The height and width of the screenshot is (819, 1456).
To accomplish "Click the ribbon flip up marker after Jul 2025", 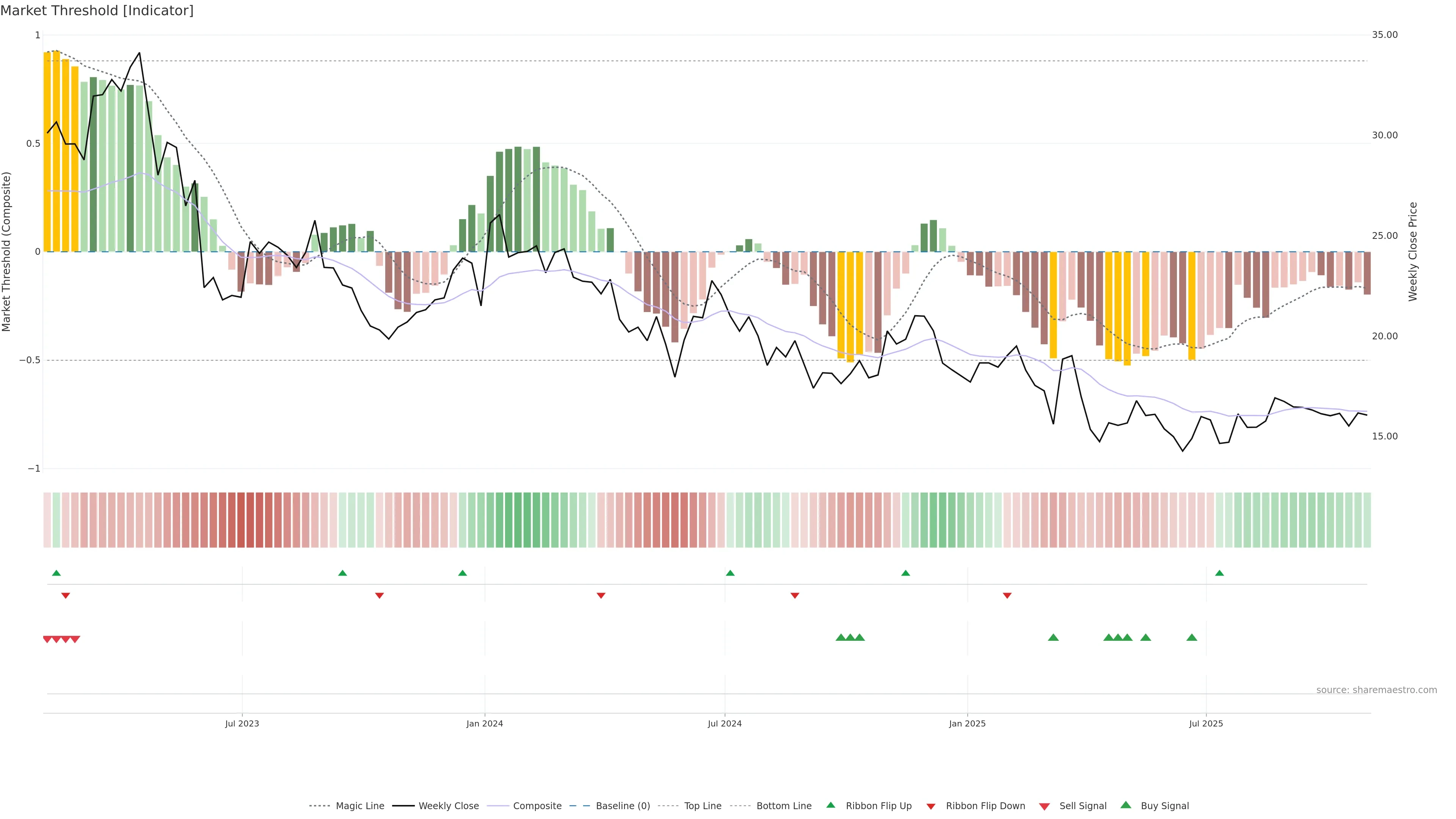I will click(x=1219, y=573).
